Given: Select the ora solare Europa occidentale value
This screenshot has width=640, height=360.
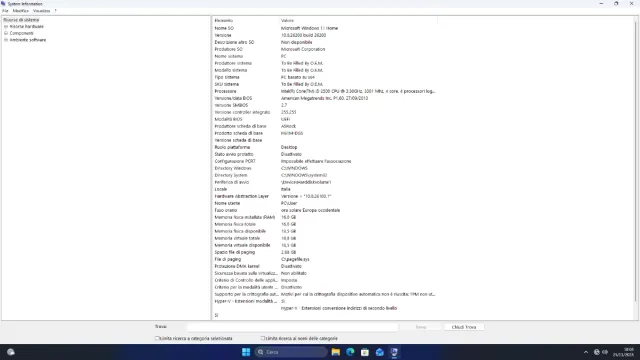Looking at the screenshot, I should pyautogui.click(x=310, y=210).
